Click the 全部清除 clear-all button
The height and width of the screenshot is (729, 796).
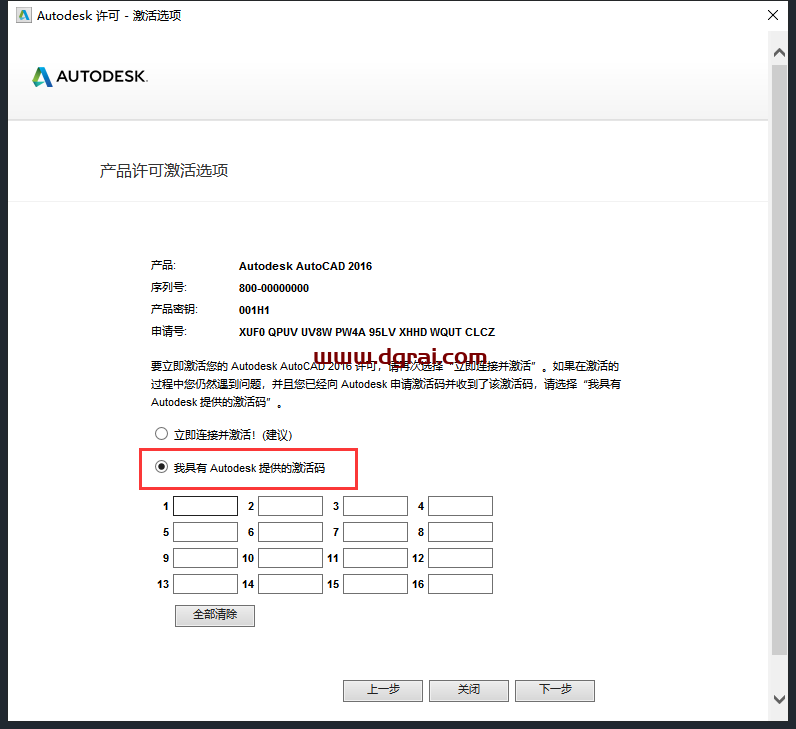[x=215, y=615]
